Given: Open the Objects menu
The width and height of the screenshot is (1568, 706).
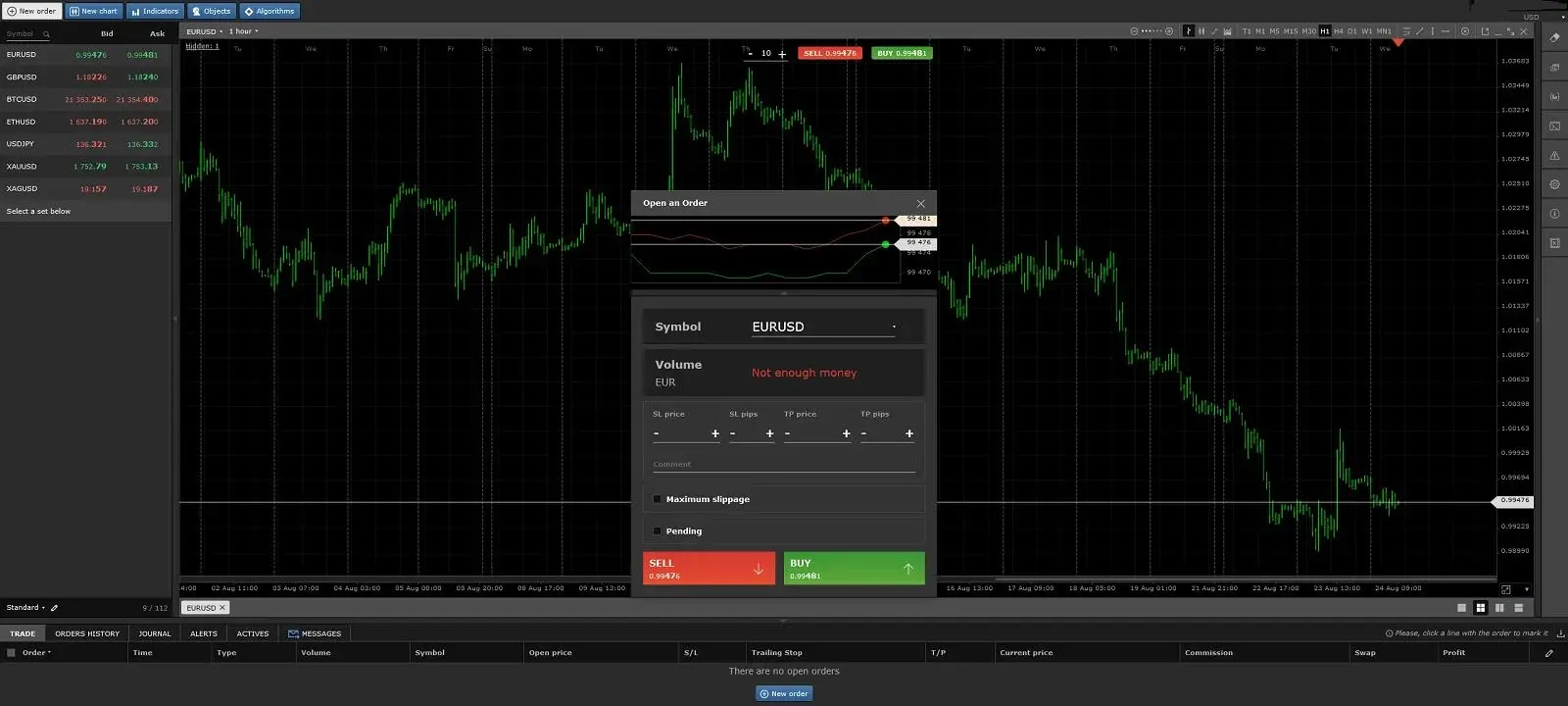Looking at the screenshot, I should click(212, 12).
